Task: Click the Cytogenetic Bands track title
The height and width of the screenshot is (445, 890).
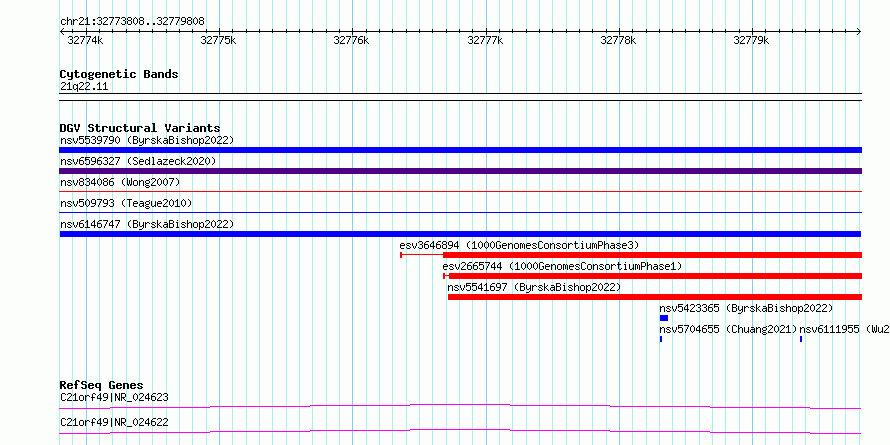Action: tap(119, 74)
